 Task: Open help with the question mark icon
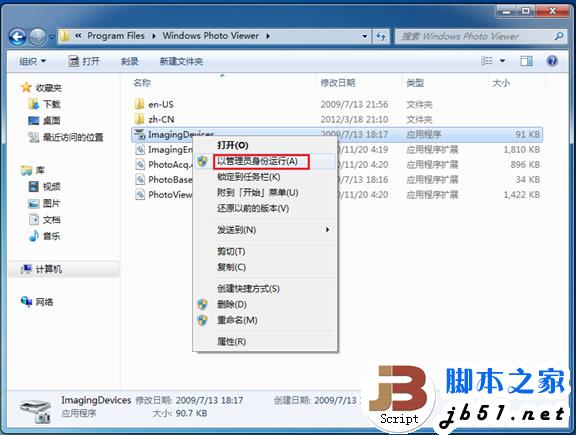(x=552, y=61)
